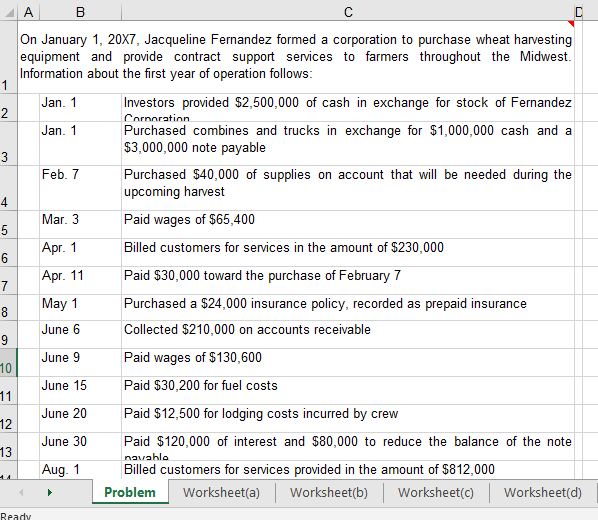
Task: Click the previous sheet navigation arrow
Action: (x=21, y=493)
